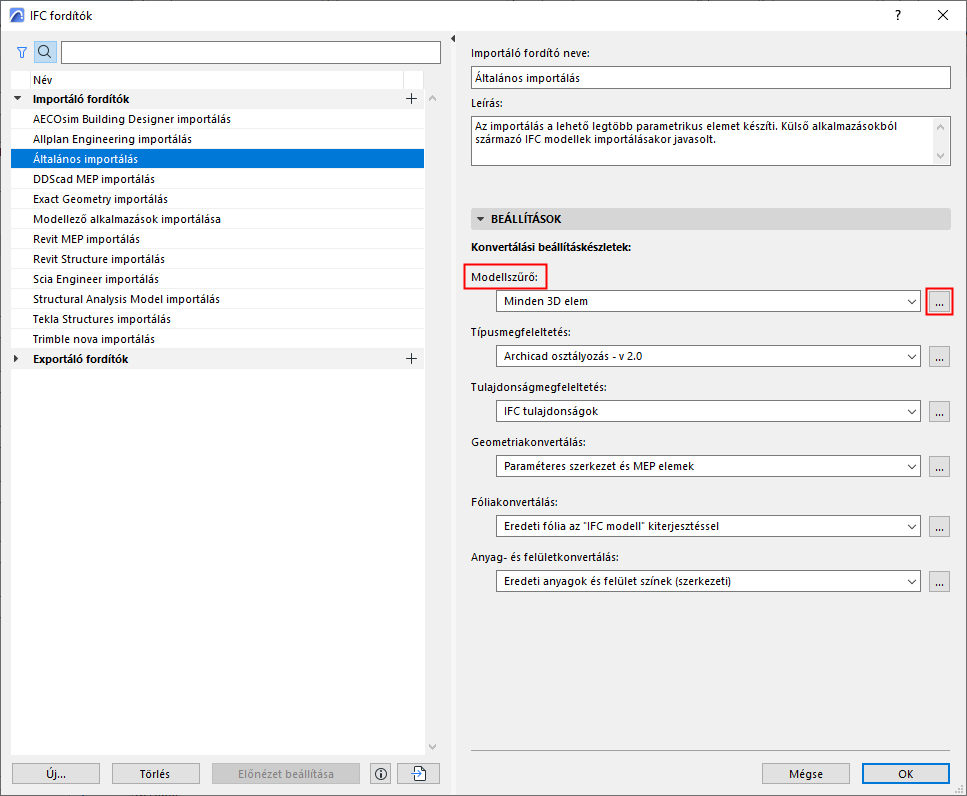Select Exact Geometry importálás

click(217, 199)
